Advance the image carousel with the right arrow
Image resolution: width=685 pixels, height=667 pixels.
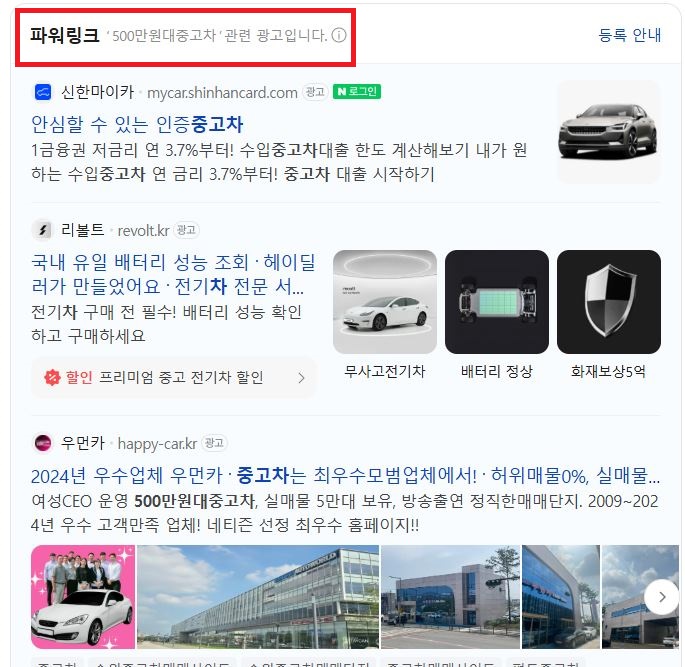(662, 597)
